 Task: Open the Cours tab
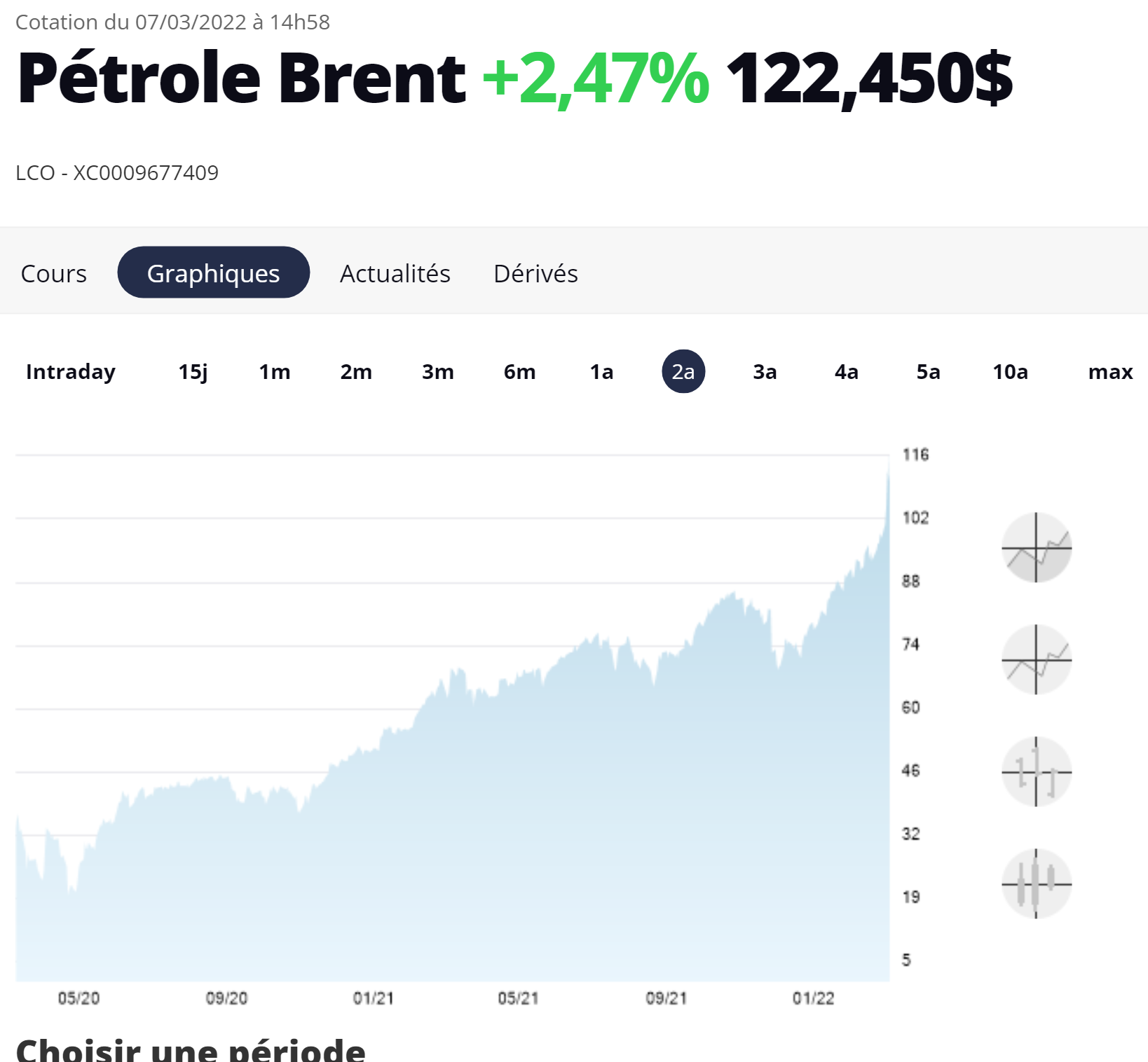coord(54,273)
